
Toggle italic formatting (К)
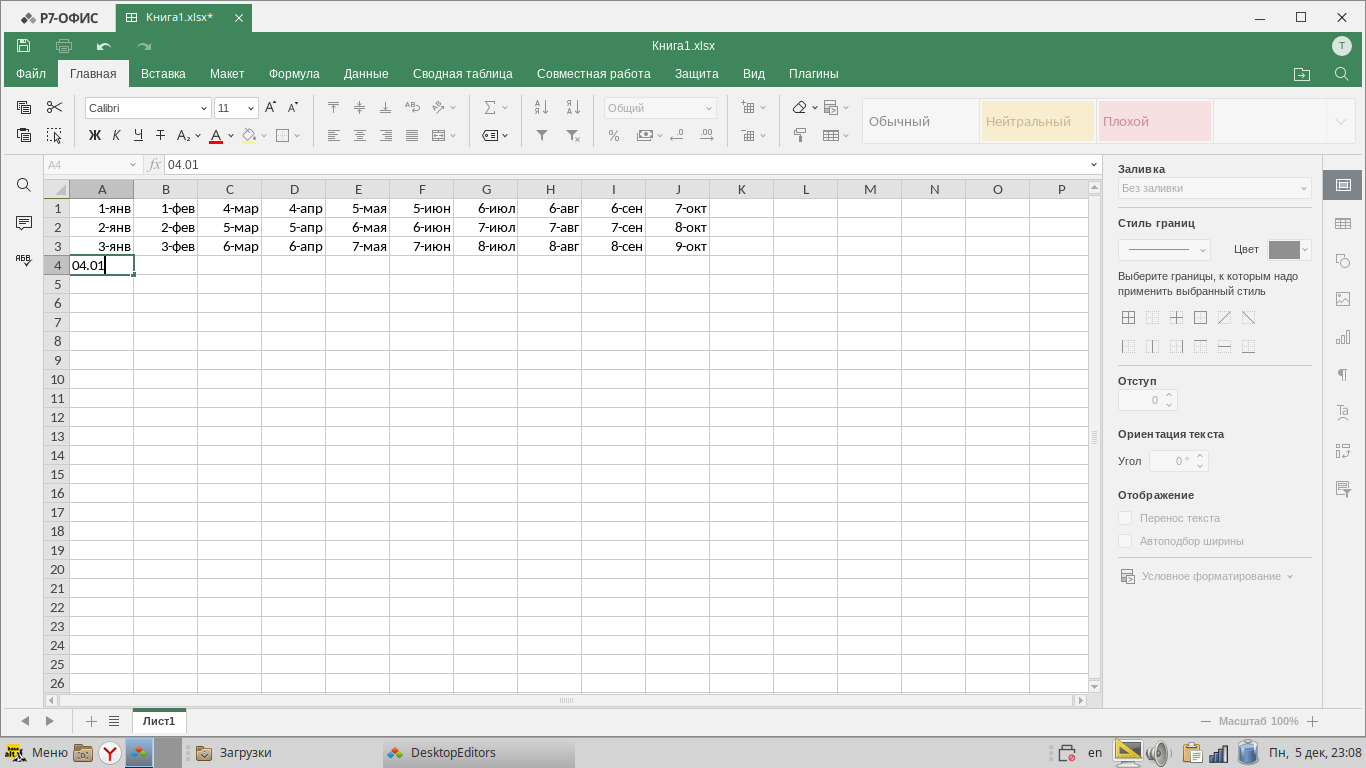pos(116,135)
